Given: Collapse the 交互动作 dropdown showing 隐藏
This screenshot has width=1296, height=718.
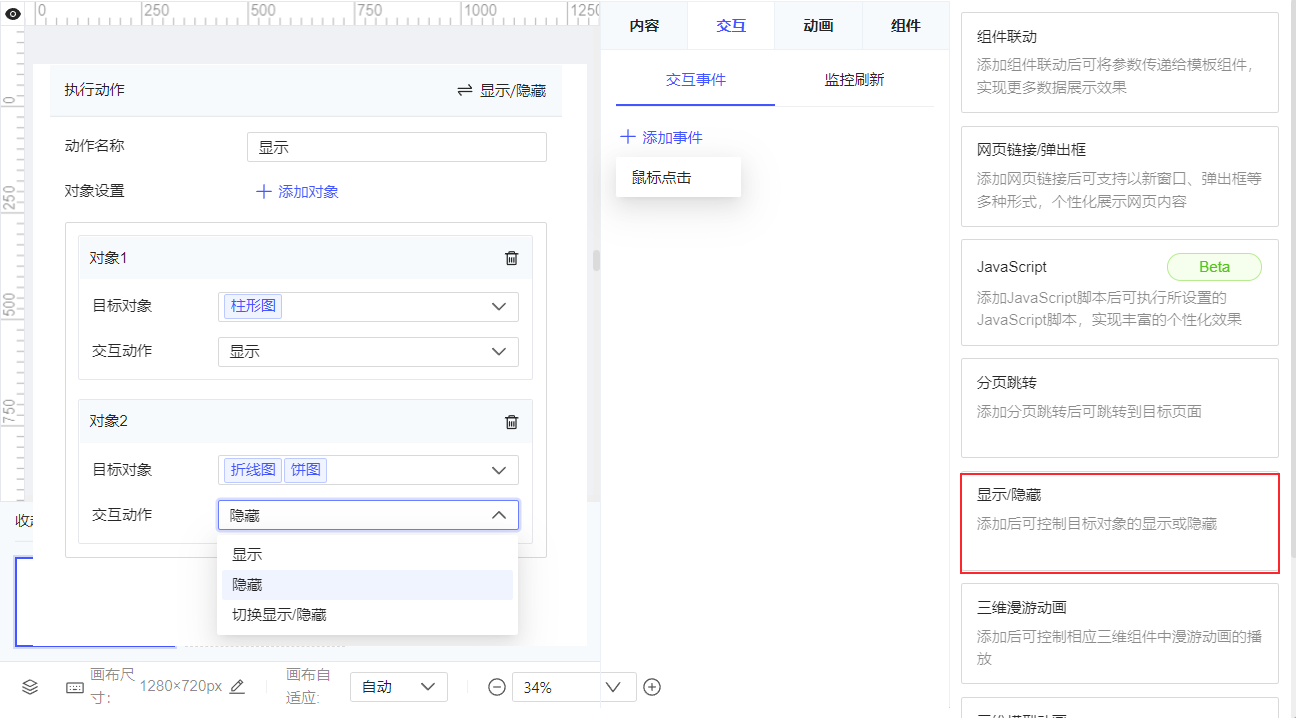Looking at the screenshot, I should [x=368, y=515].
